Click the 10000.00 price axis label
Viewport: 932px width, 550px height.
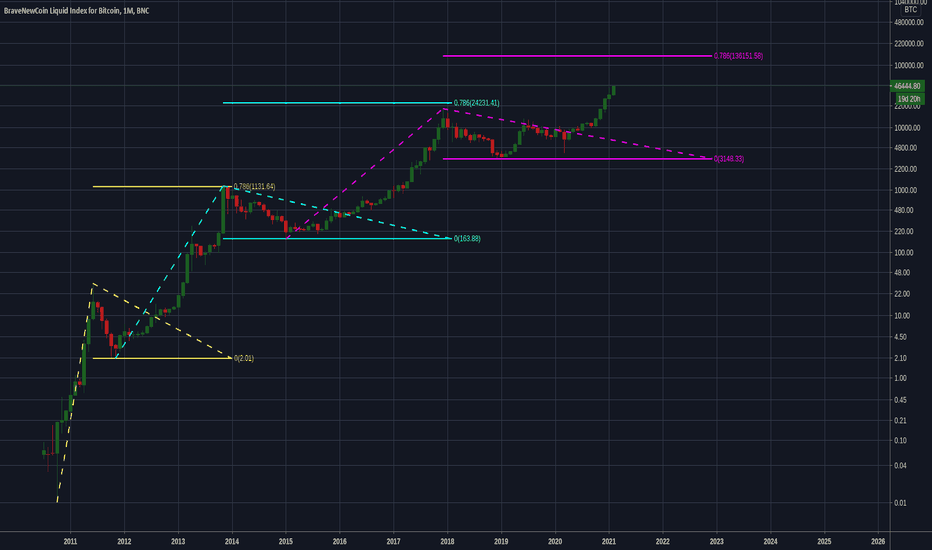tap(907, 128)
